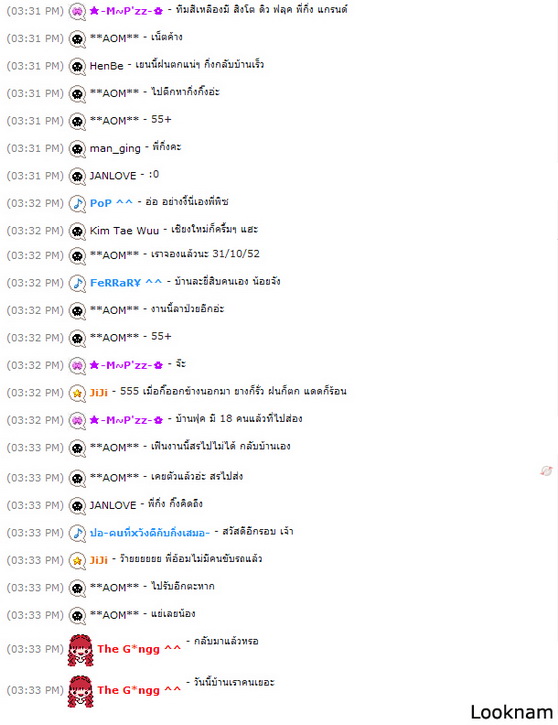Click JANLOVE name on :0 message
558x725 pixels.
pos(113,176)
